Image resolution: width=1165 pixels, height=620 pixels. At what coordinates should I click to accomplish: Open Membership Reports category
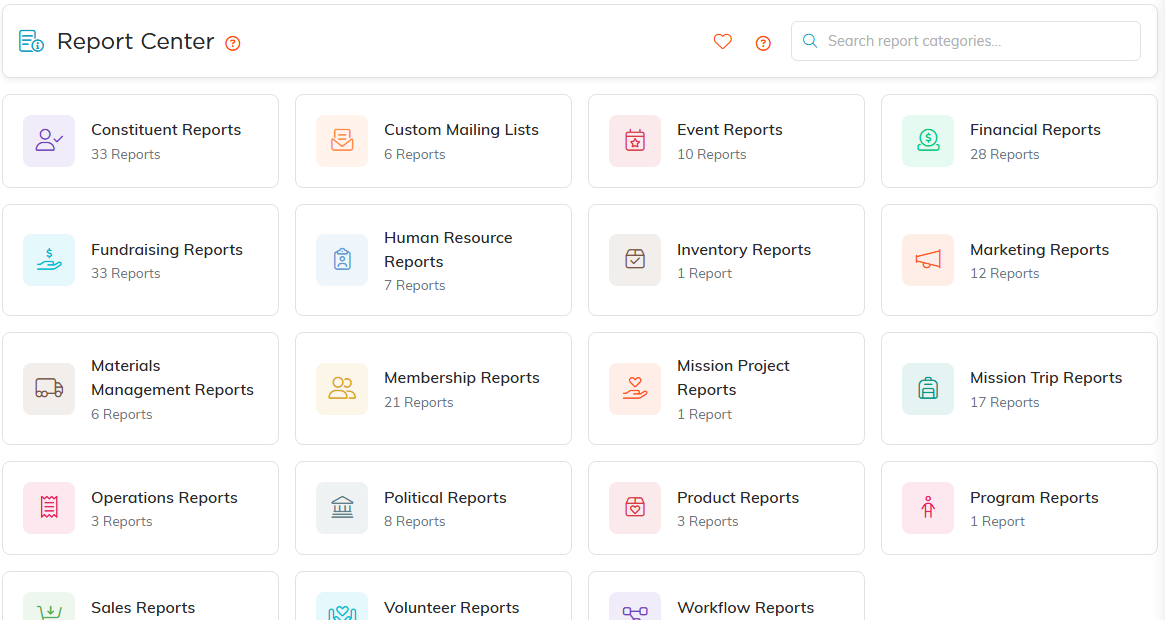tap(433, 389)
